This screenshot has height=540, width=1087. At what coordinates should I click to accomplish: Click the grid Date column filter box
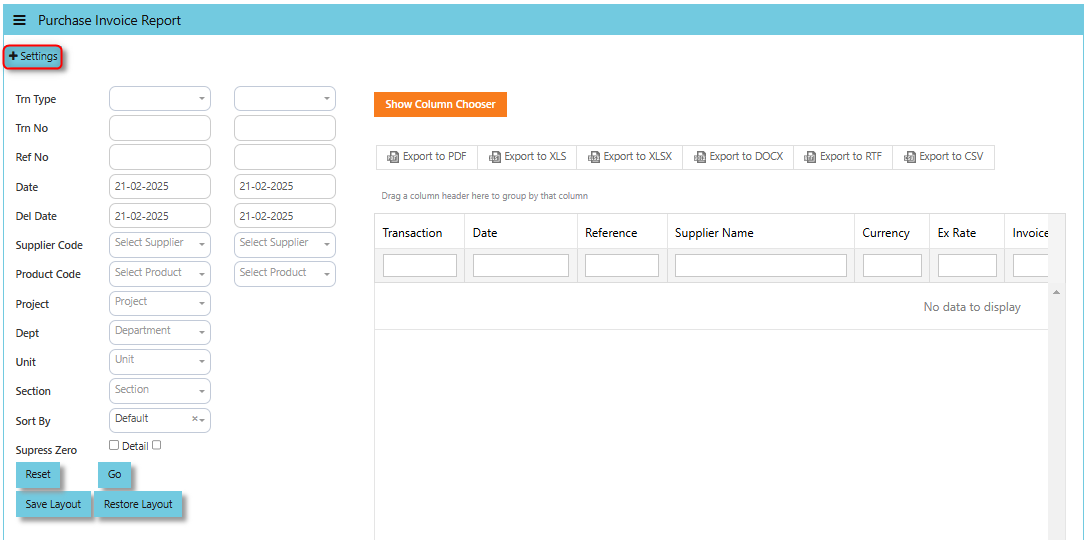coord(521,265)
